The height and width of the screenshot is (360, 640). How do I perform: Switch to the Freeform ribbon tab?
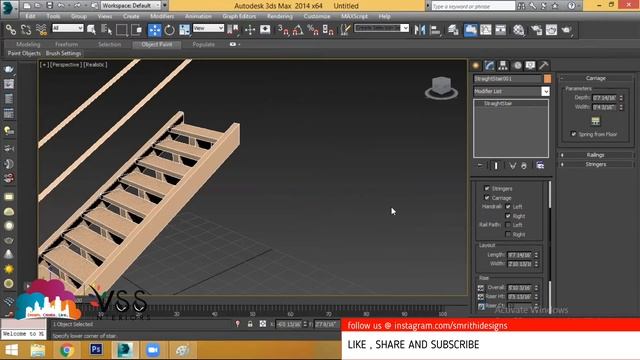point(67,44)
